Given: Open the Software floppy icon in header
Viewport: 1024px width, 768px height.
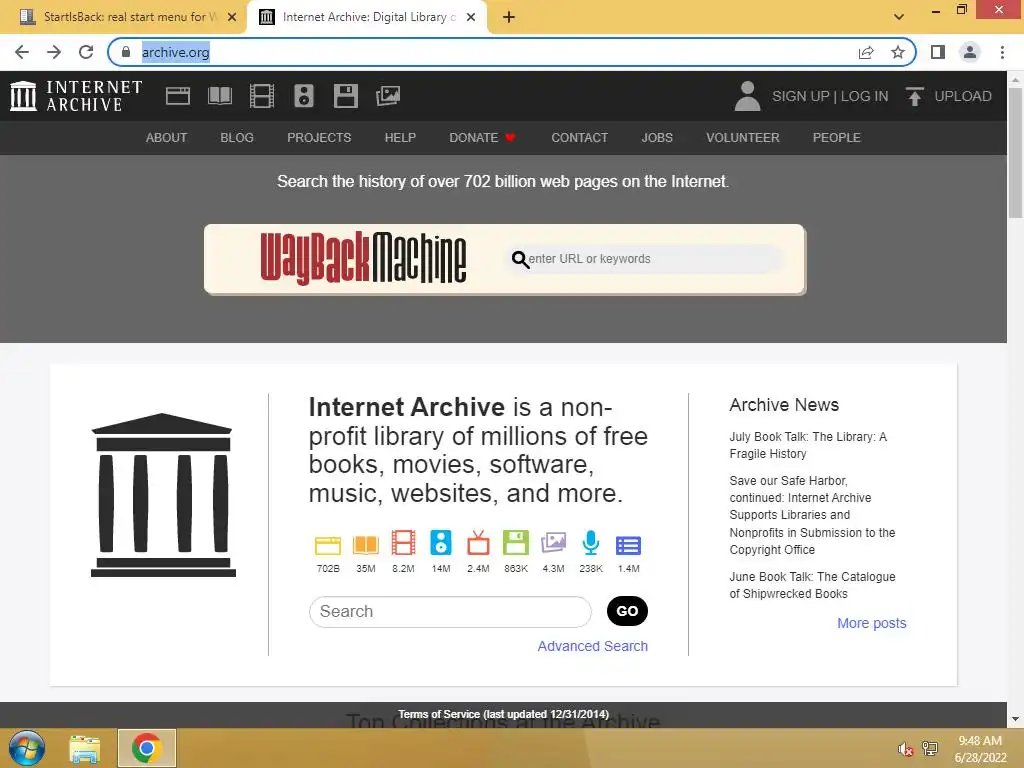Looking at the screenshot, I should click(x=345, y=96).
